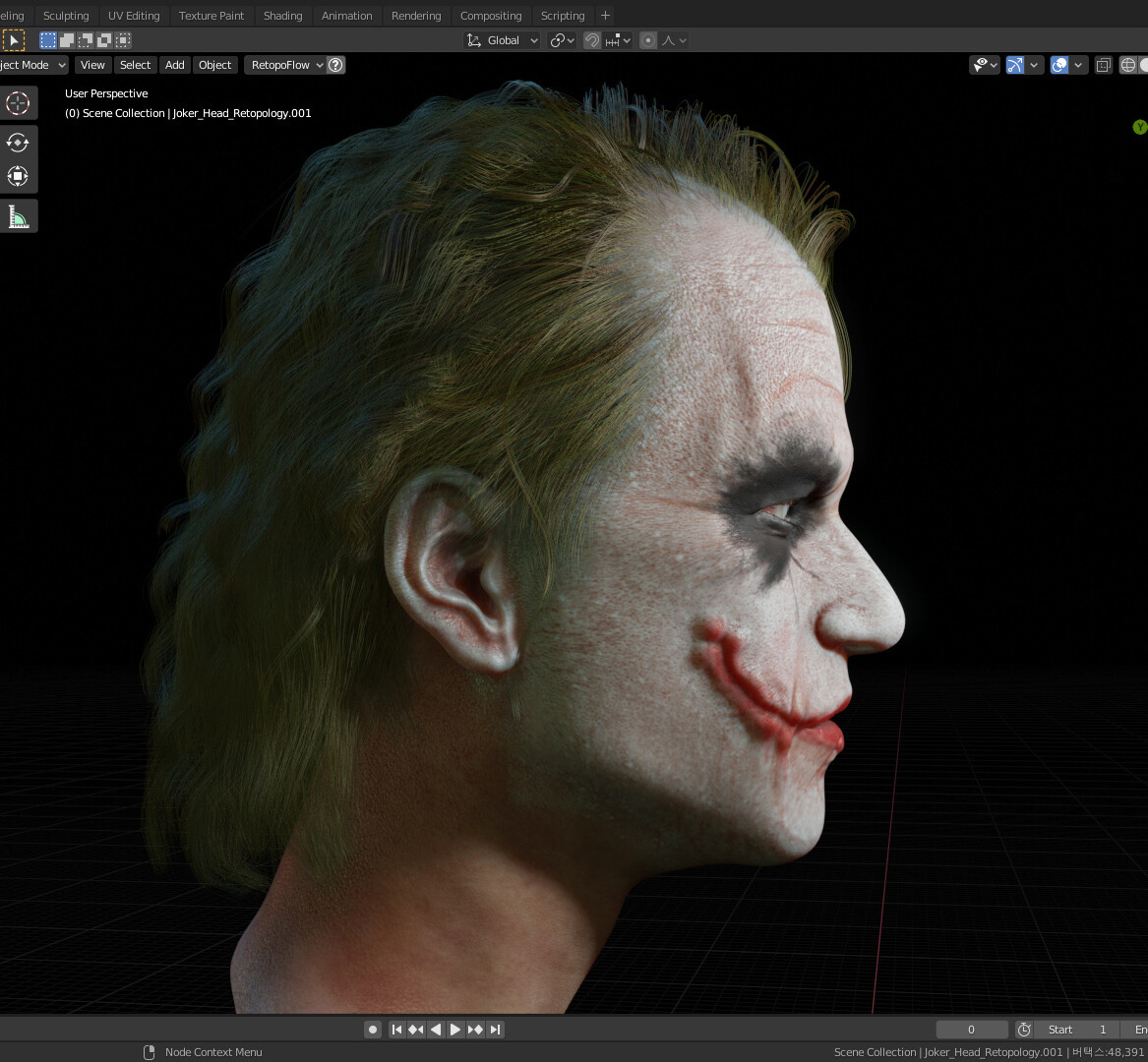1148x1062 pixels.
Task: Switch to Sculpting workspace tab
Action: [66, 16]
